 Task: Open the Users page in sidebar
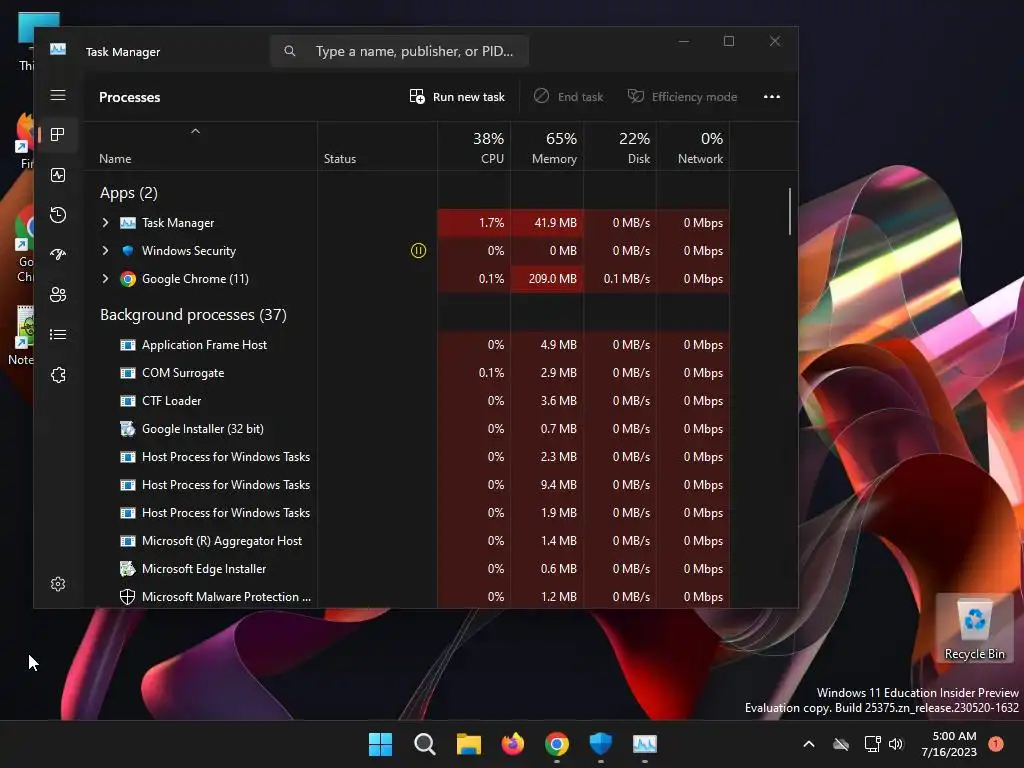58,295
